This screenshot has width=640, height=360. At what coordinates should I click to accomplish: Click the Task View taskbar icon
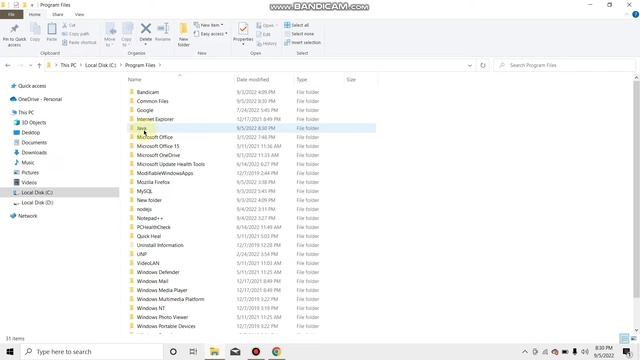coord(193,351)
